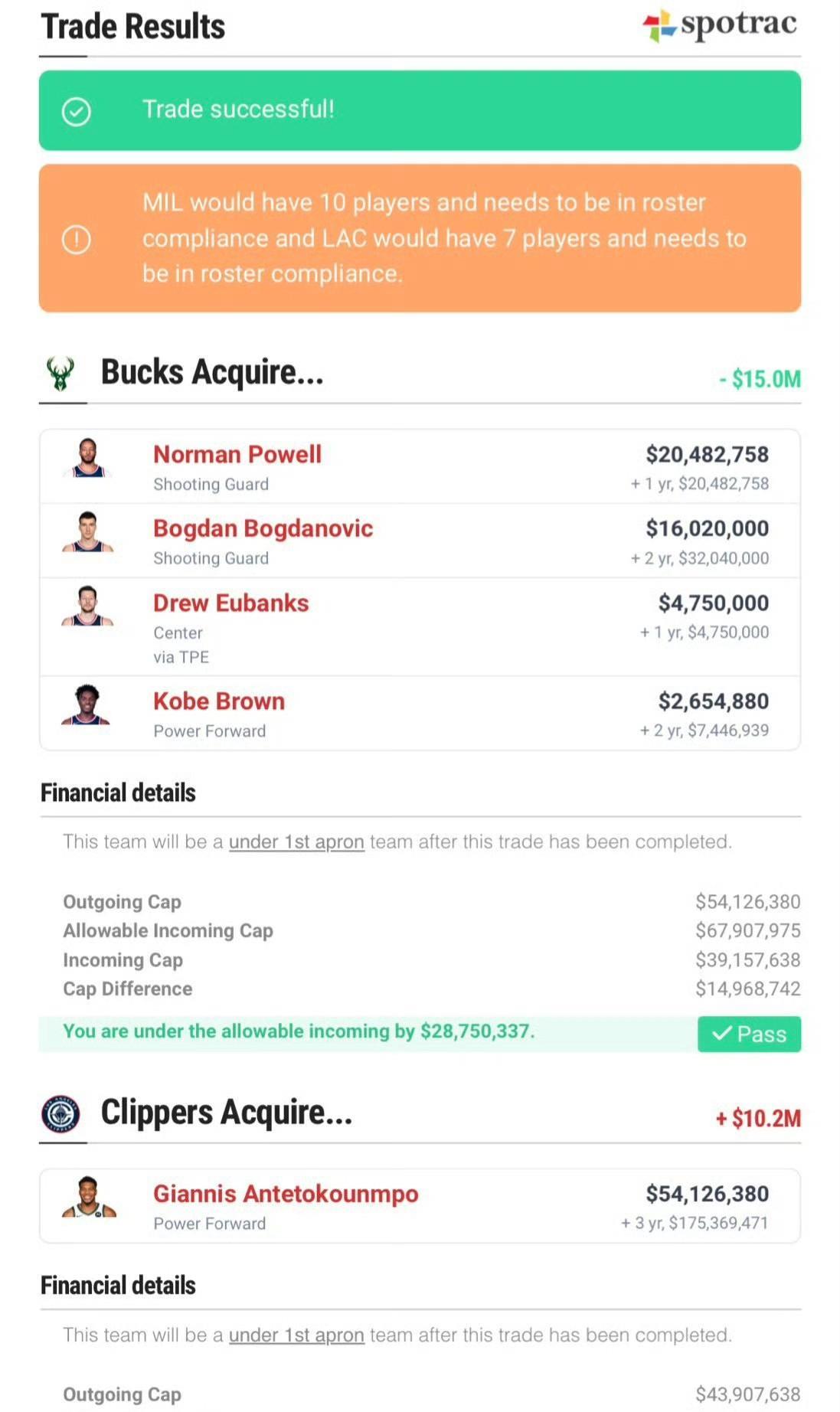Open the Giannis Antetokounmpo player link
The width and height of the screenshot is (840, 1412).
click(x=286, y=1194)
